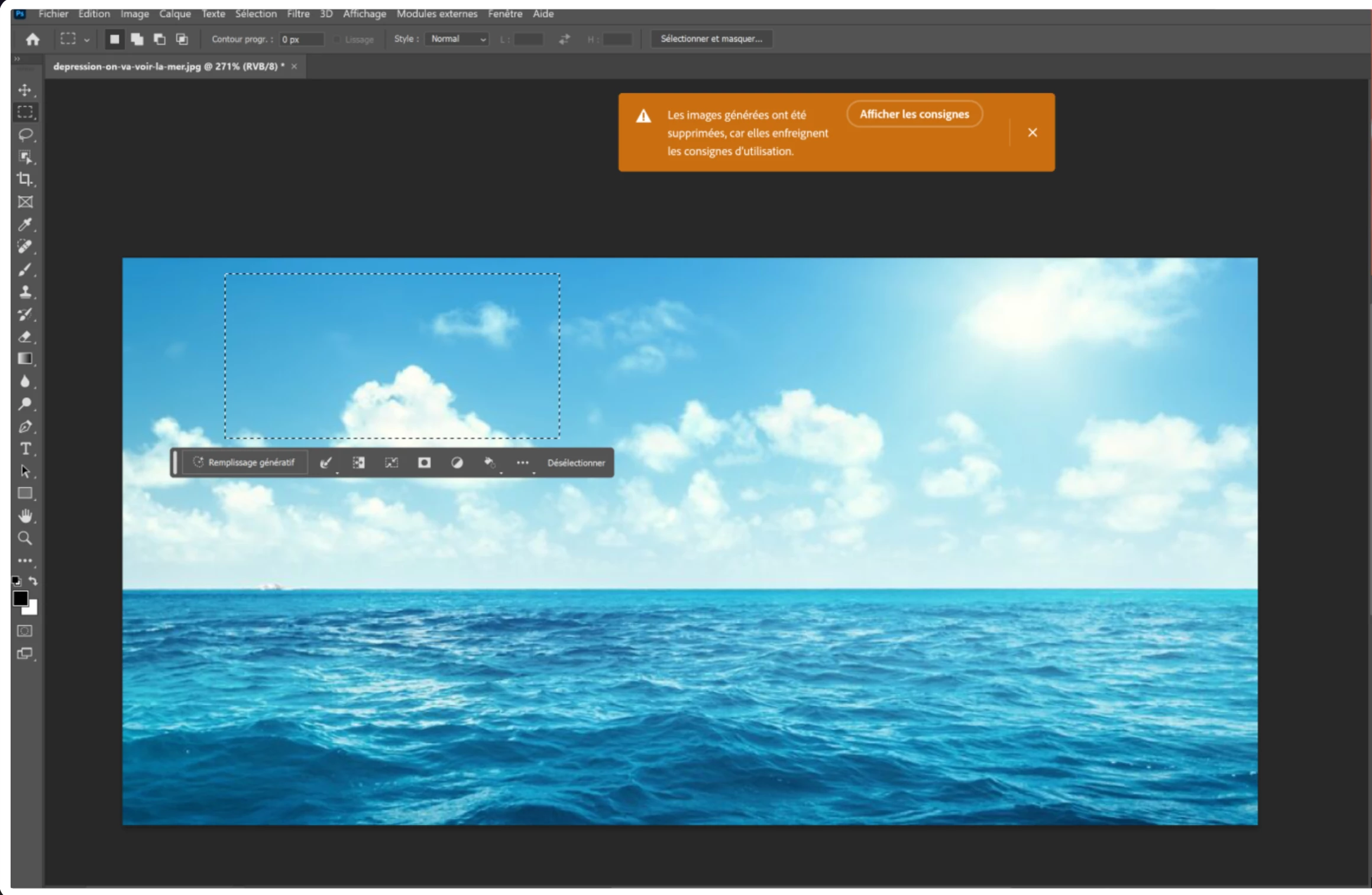Expand more options in contextual taskbar
This screenshot has width=1372, height=895.
(x=523, y=463)
